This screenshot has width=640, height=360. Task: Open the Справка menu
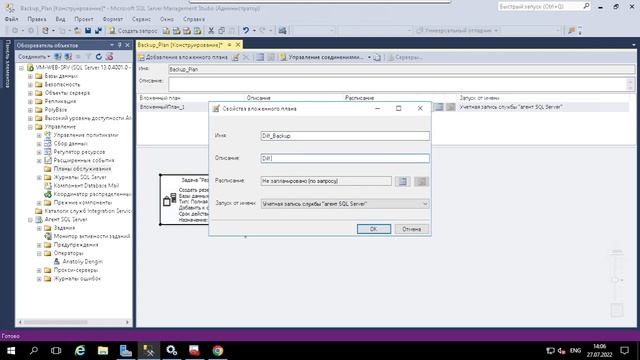[194, 19]
